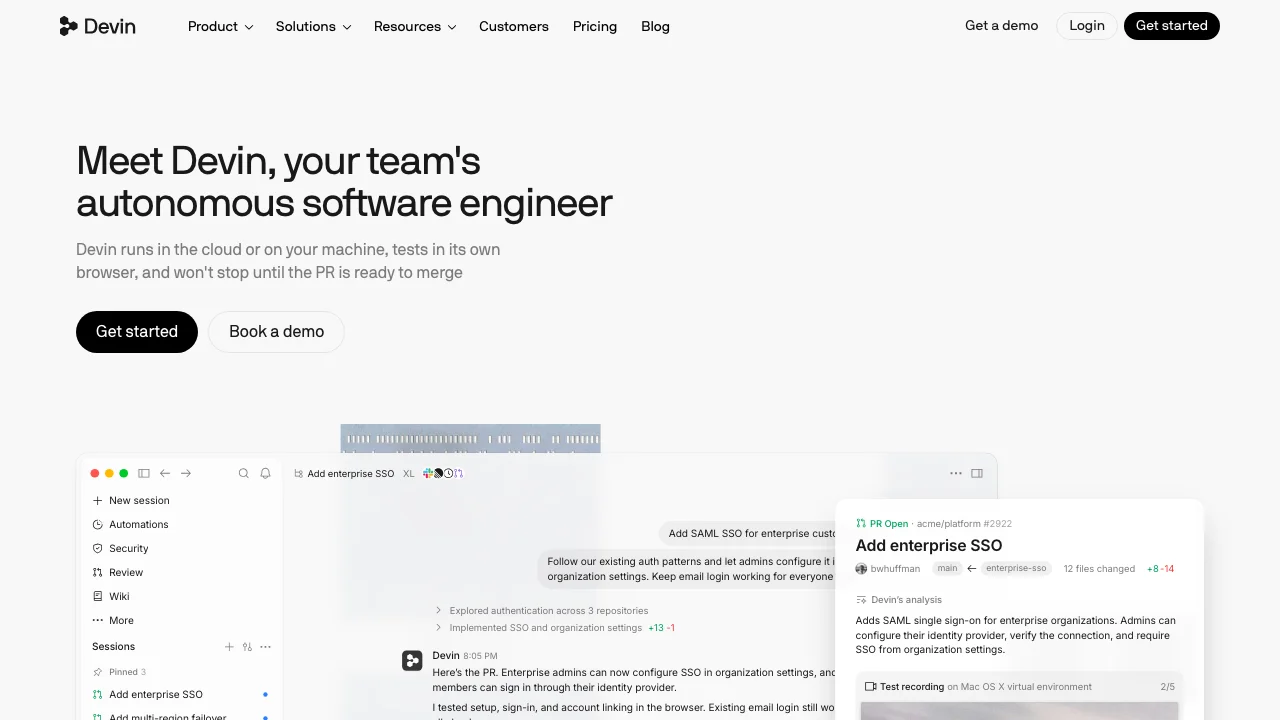Open notifications via the bell icon
Viewport: 1280px width, 720px height.
coord(265,473)
